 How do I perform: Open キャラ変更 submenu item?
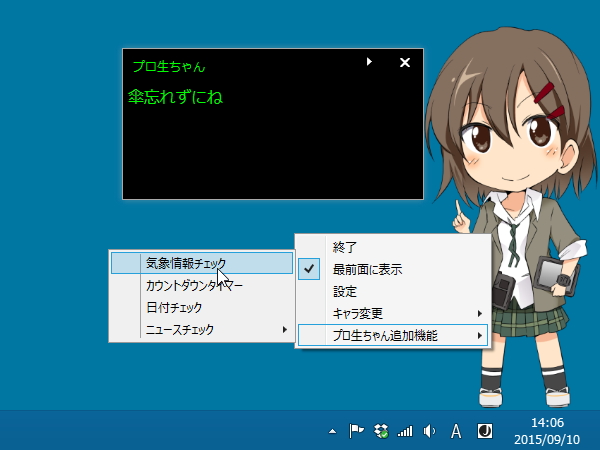click(393, 314)
